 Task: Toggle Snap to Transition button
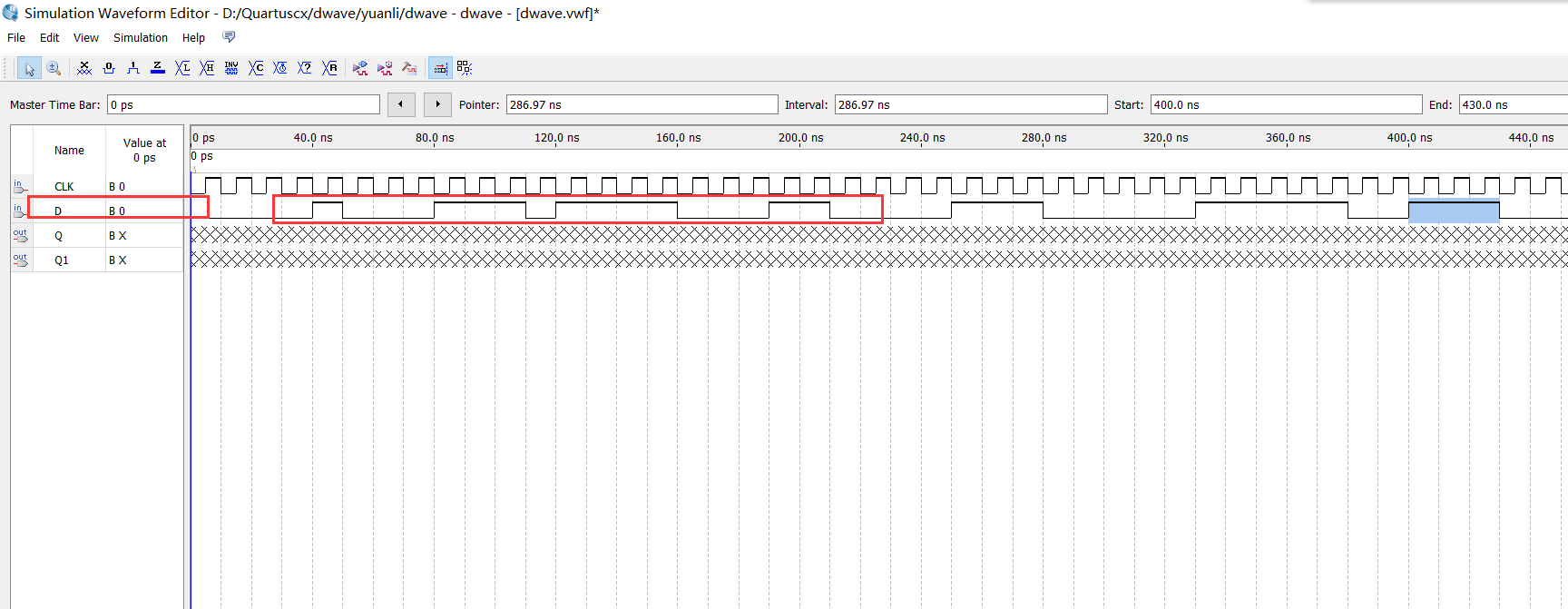(x=465, y=68)
